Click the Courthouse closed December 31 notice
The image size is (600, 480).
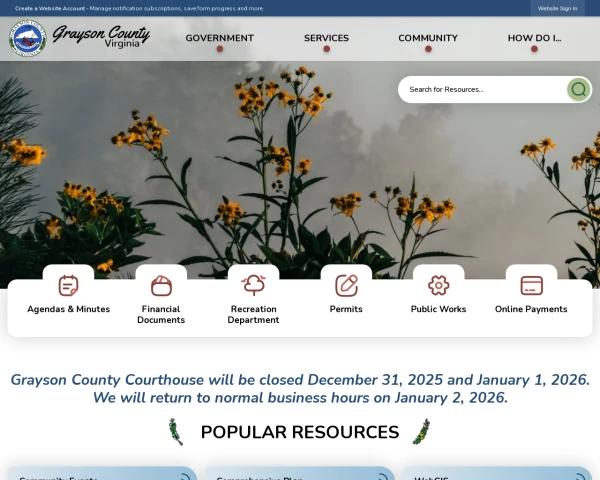(x=300, y=389)
